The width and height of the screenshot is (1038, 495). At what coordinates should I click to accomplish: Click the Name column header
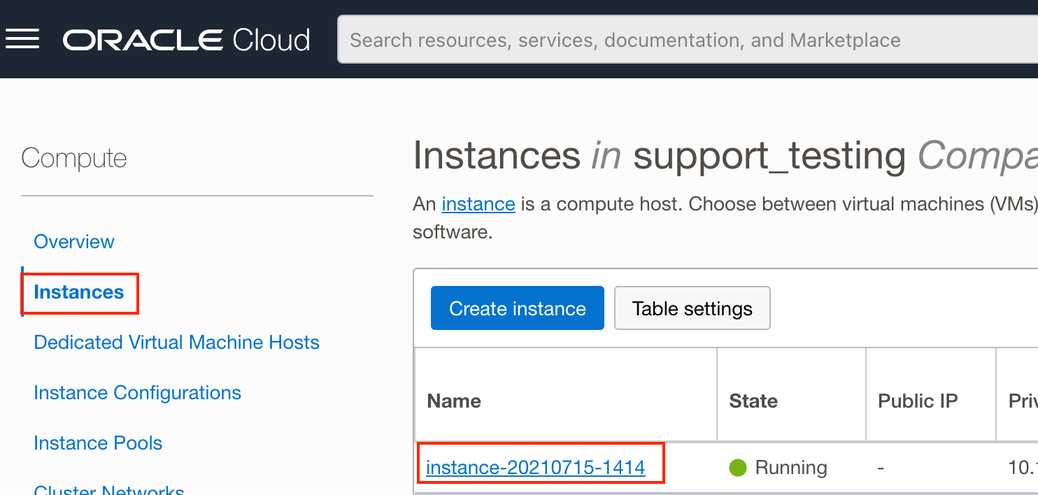(x=454, y=401)
